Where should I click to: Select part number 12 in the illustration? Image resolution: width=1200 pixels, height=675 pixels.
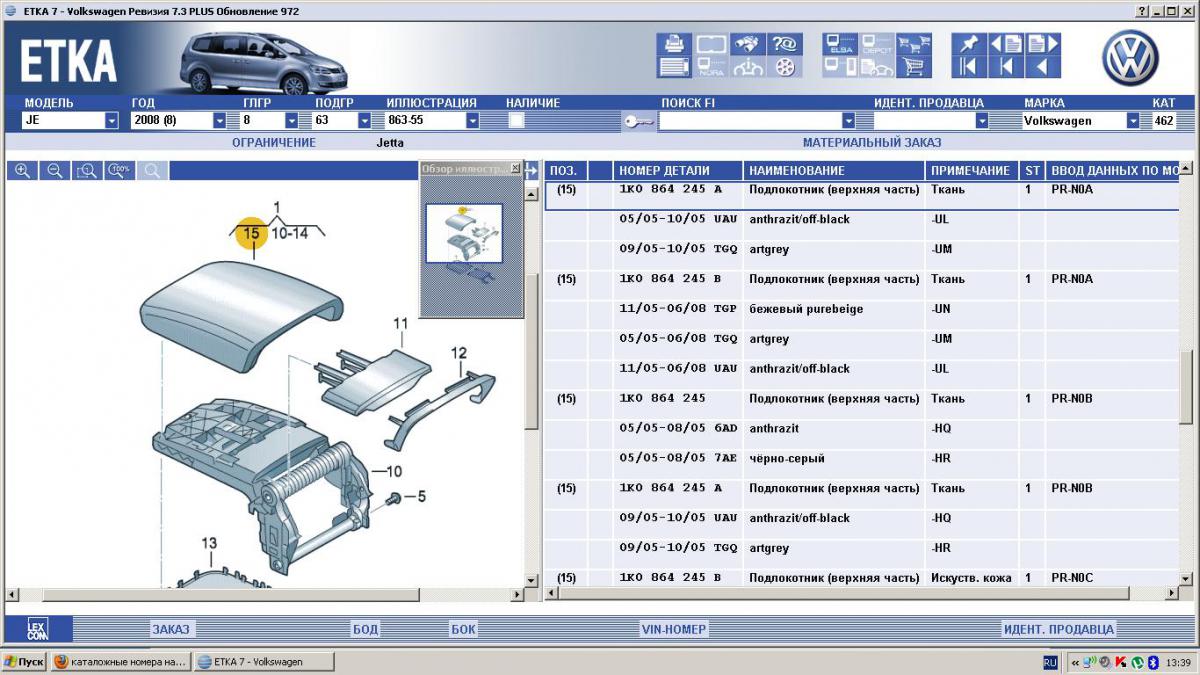458,352
